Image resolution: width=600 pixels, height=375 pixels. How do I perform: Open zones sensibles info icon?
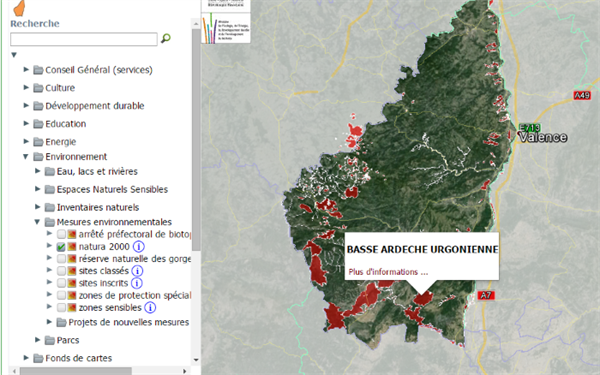click(x=150, y=307)
